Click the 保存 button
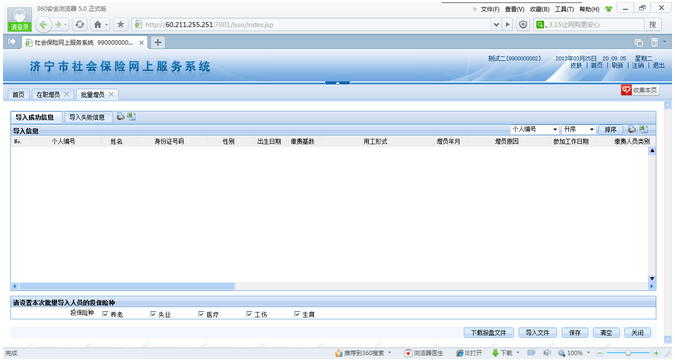Viewport: 675px width, 360px height. 575,332
